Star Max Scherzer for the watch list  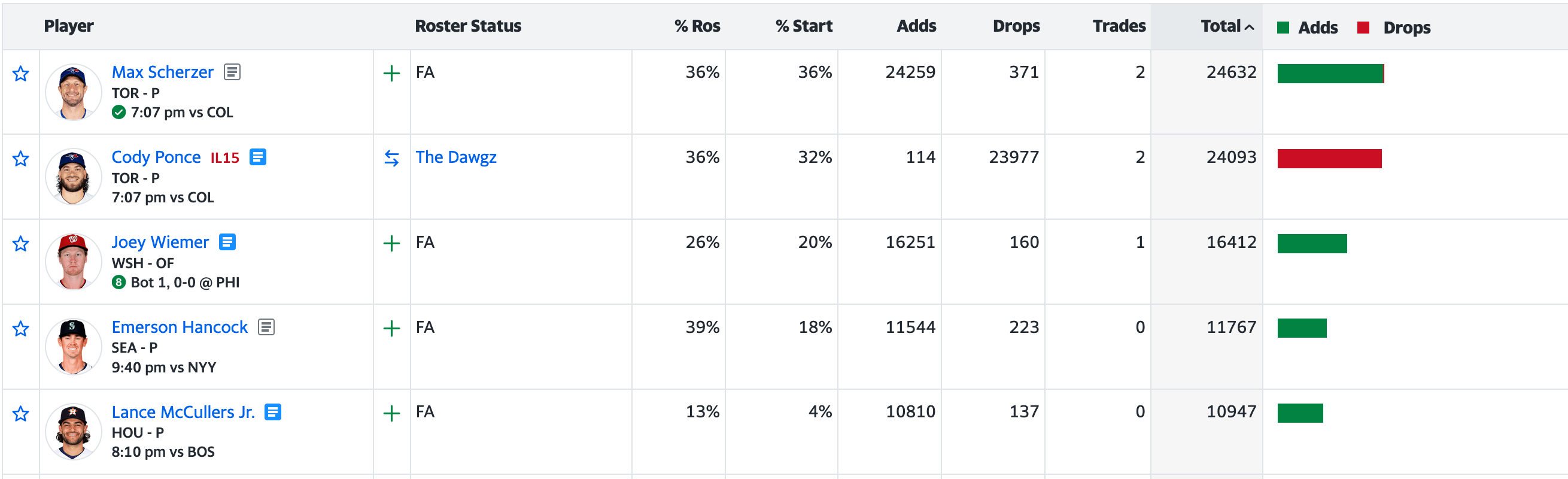pyautogui.click(x=21, y=74)
